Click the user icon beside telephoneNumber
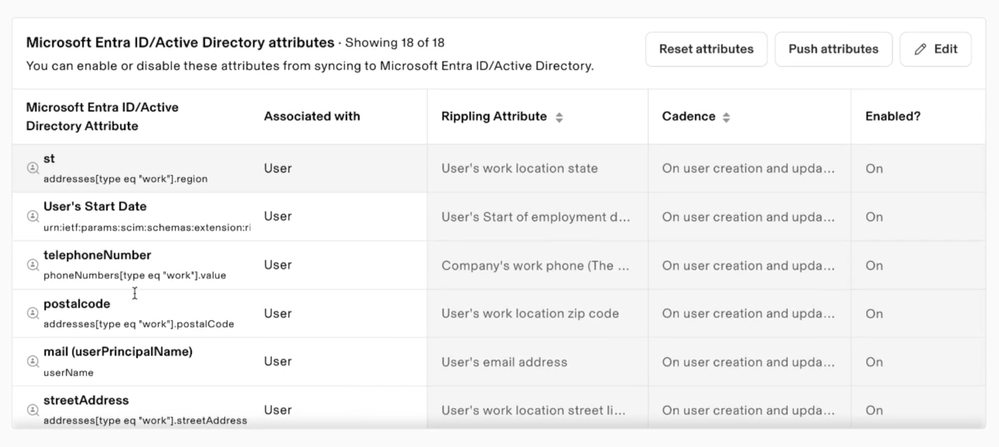Screen dimensions: 999x447 (x=32, y=265)
